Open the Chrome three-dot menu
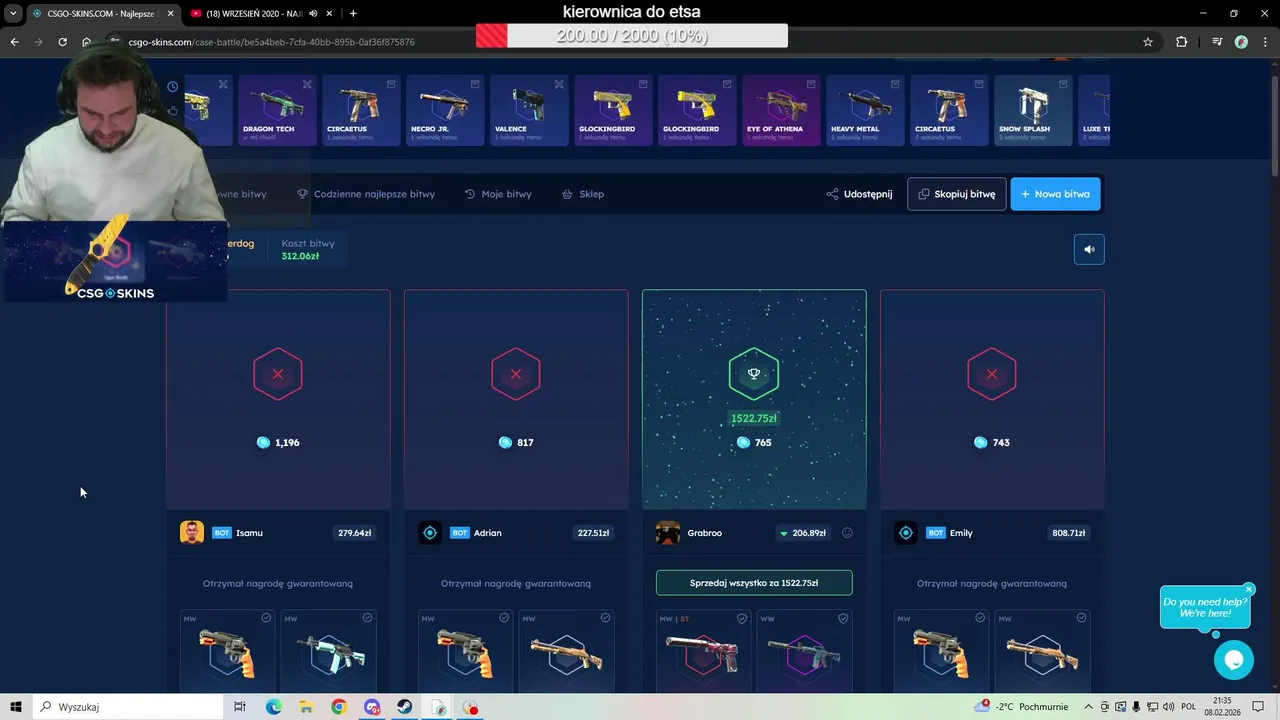This screenshot has height=720, width=1280. tap(1265, 42)
